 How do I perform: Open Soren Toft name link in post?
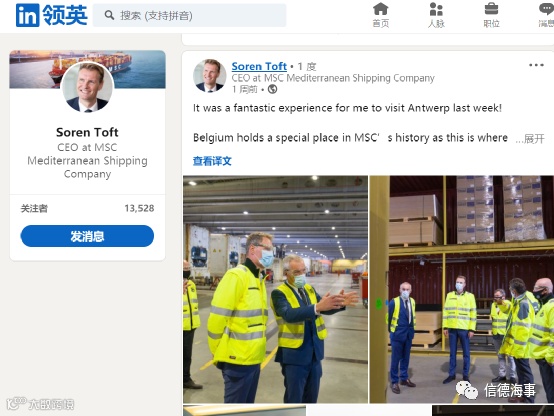(259, 66)
